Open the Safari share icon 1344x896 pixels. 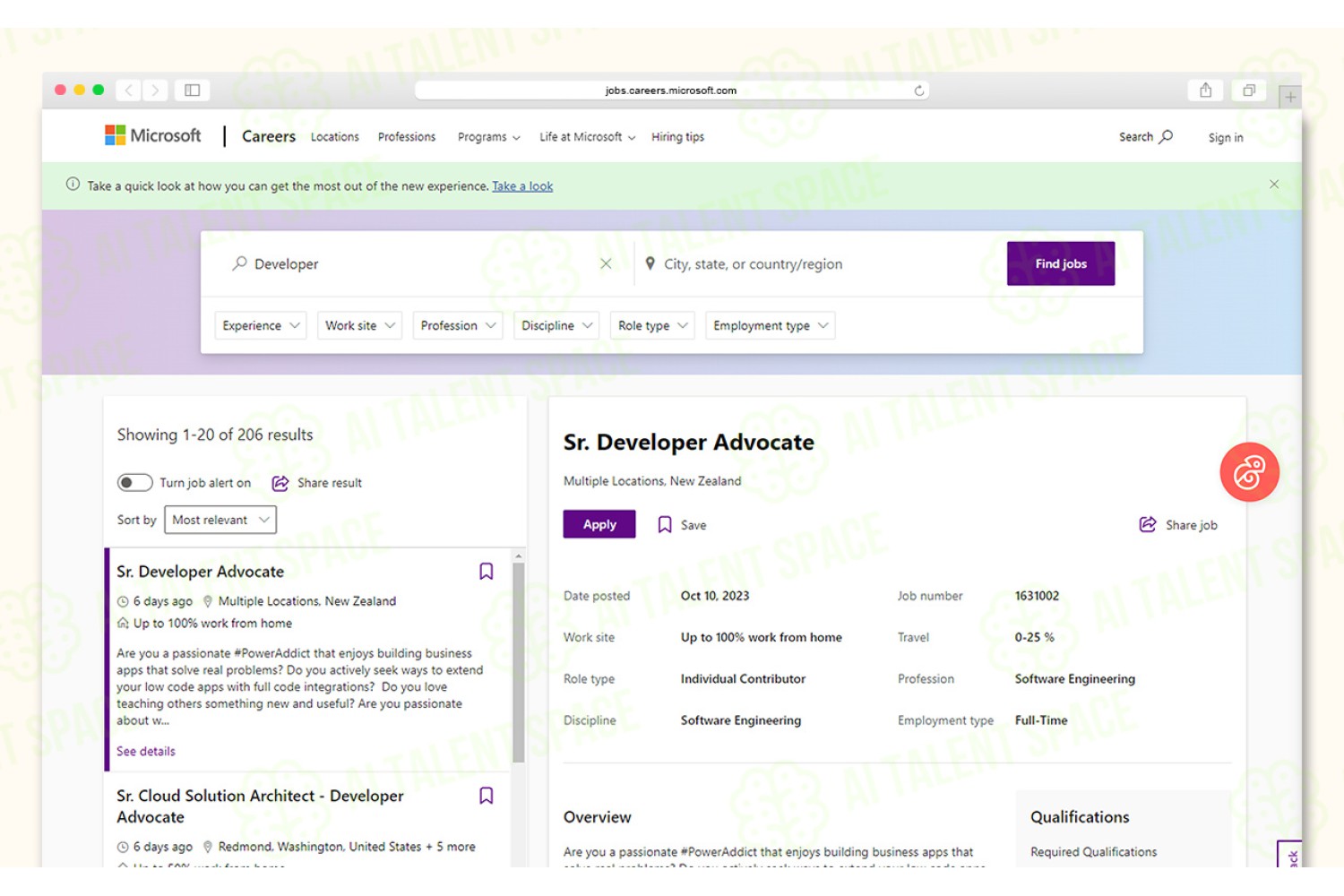pos(1205,90)
